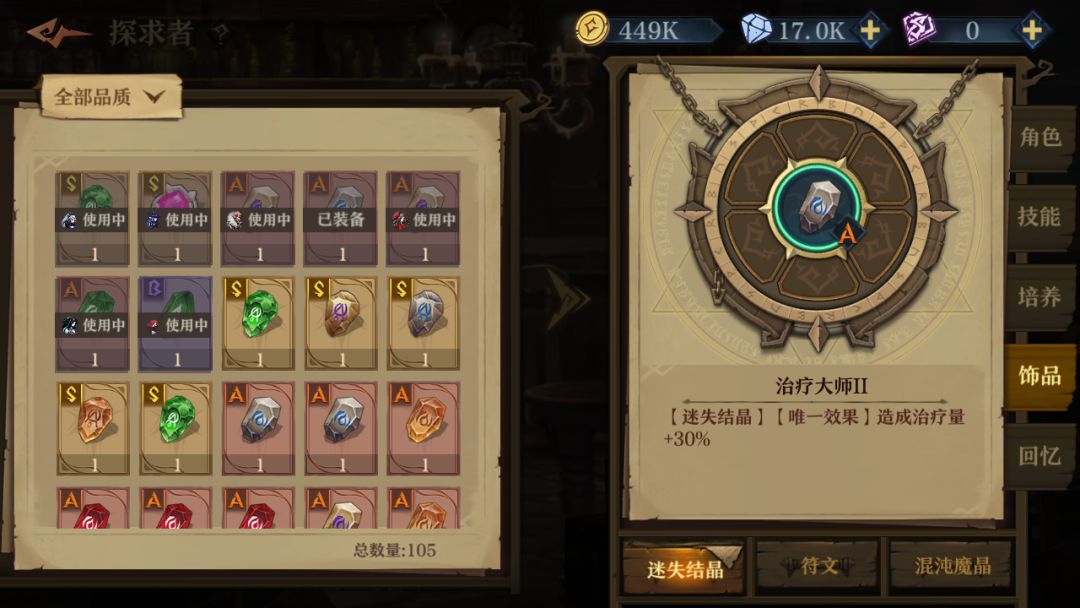This screenshot has height=608, width=1080.
Task: Choose the 已装备 equipped A-rank crystal
Action: coord(340,218)
